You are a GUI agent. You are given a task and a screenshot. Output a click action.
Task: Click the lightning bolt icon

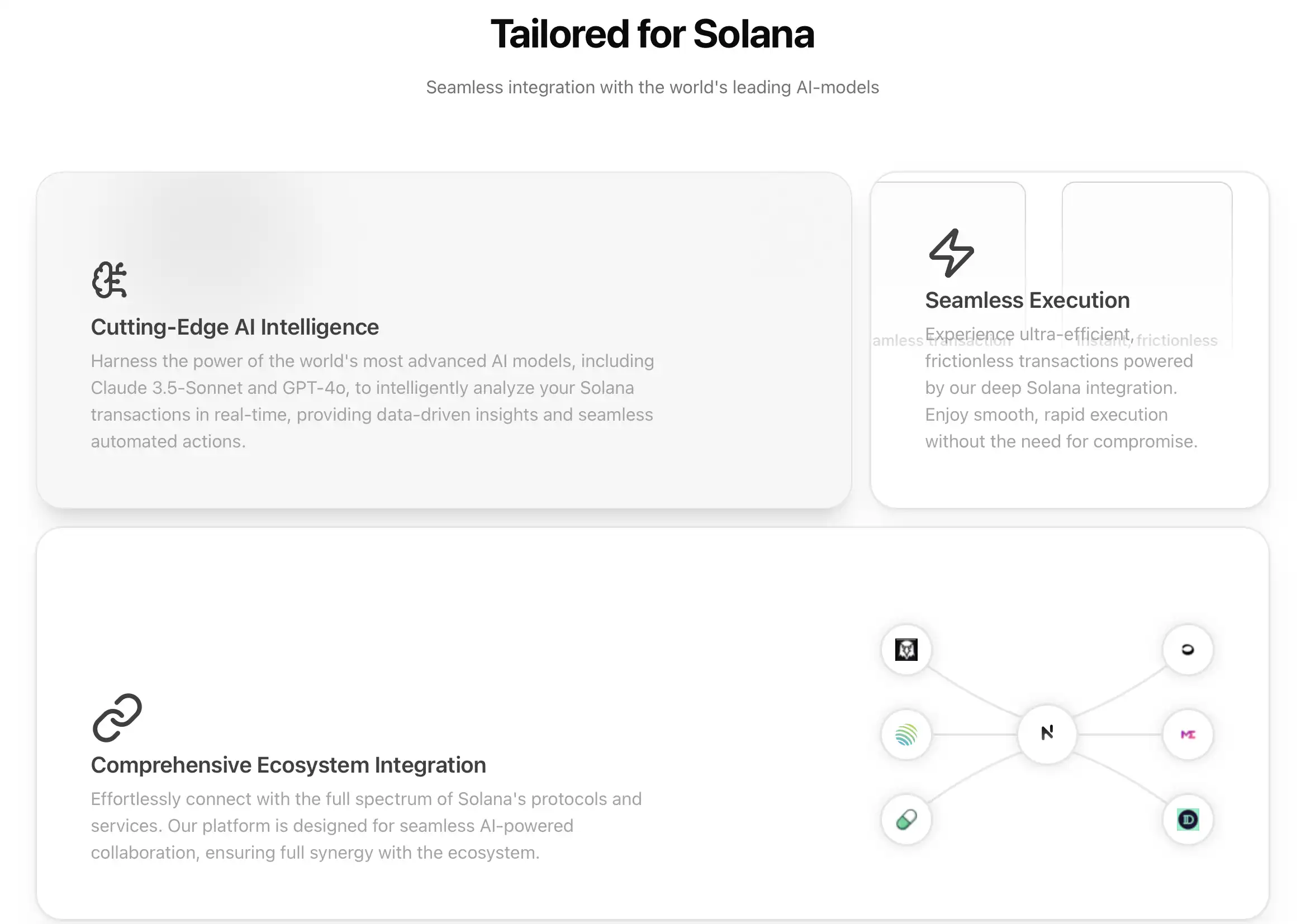(x=951, y=253)
